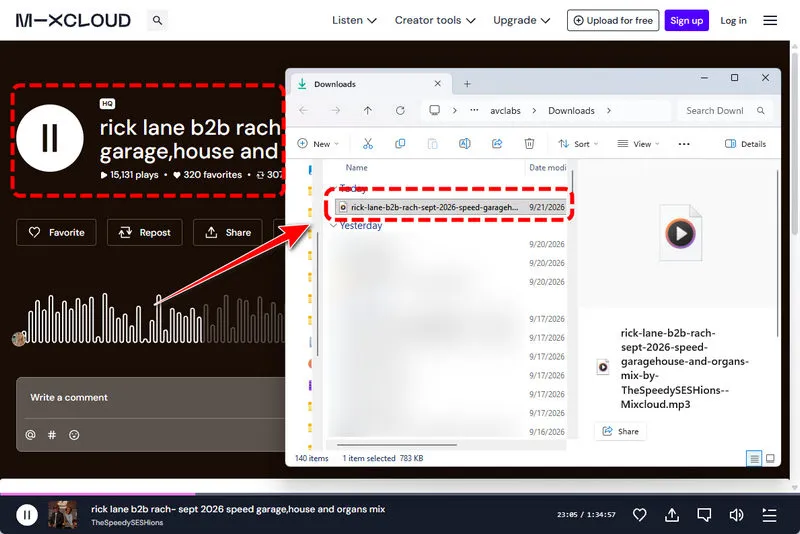Share the file via Explorer toolbar icon

coord(497,144)
